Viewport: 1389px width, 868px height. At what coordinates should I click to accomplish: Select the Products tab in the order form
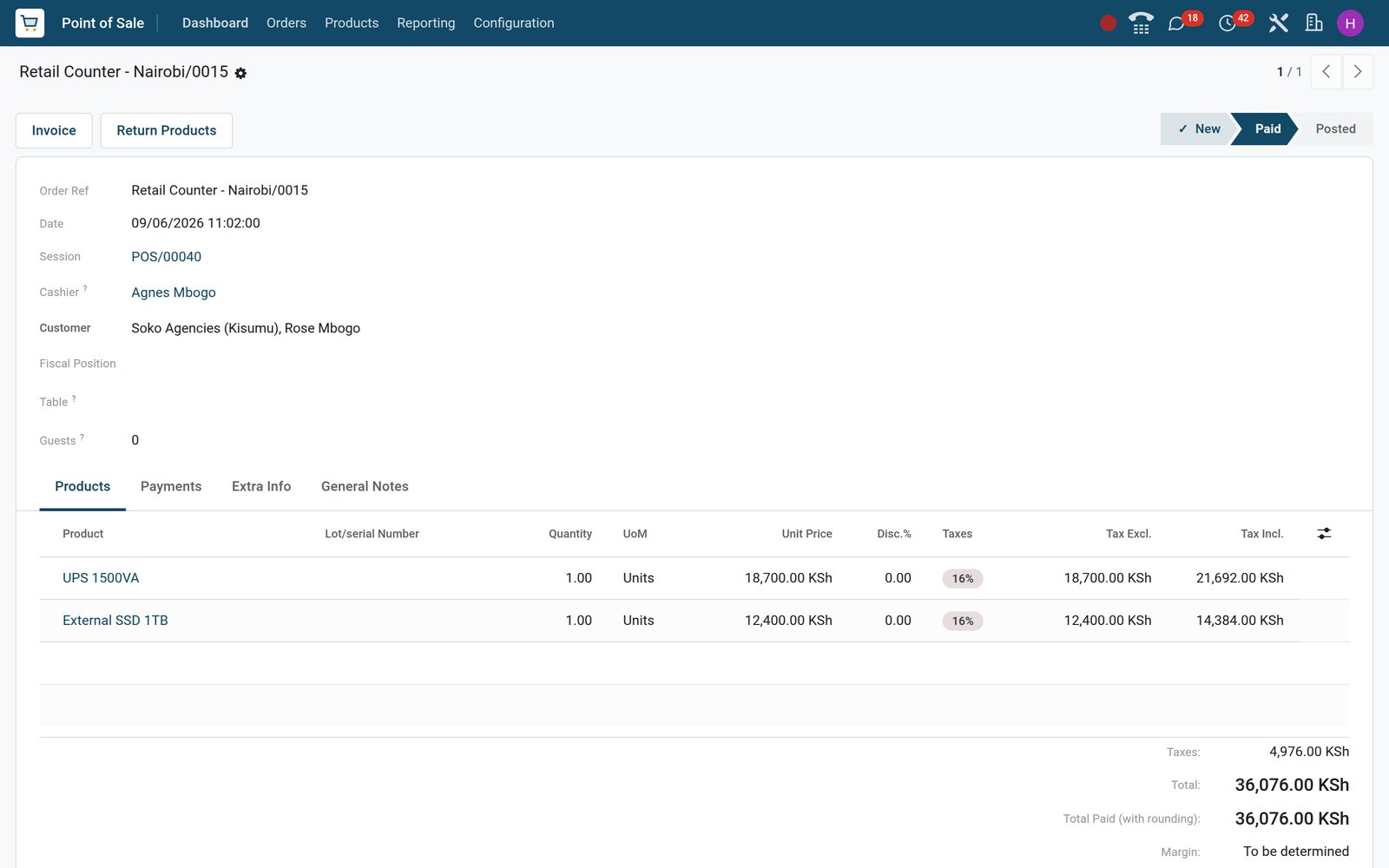pos(82,487)
